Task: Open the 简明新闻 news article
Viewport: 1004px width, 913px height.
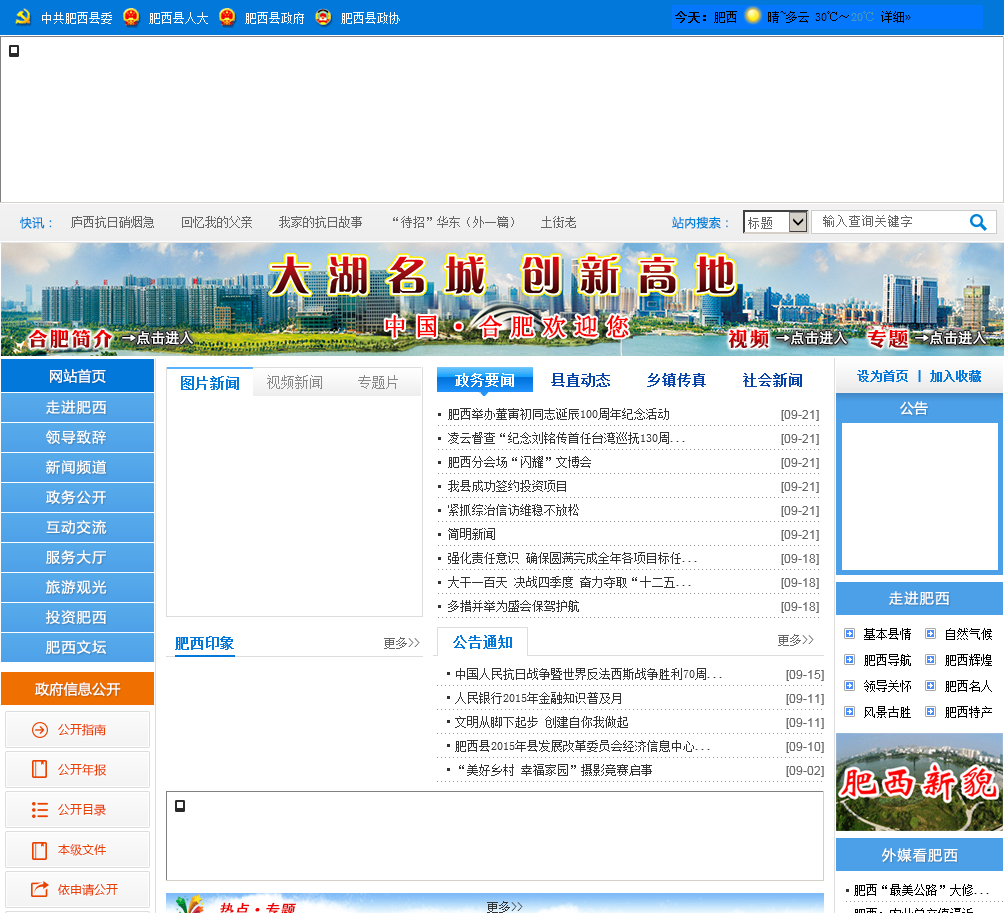Action: pyautogui.click(x=471, y=534)
